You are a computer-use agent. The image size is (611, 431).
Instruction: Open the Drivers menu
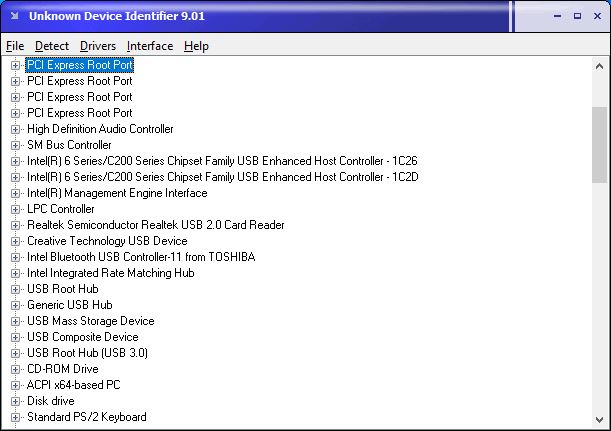pyautogui.click(x=98, y=46)
